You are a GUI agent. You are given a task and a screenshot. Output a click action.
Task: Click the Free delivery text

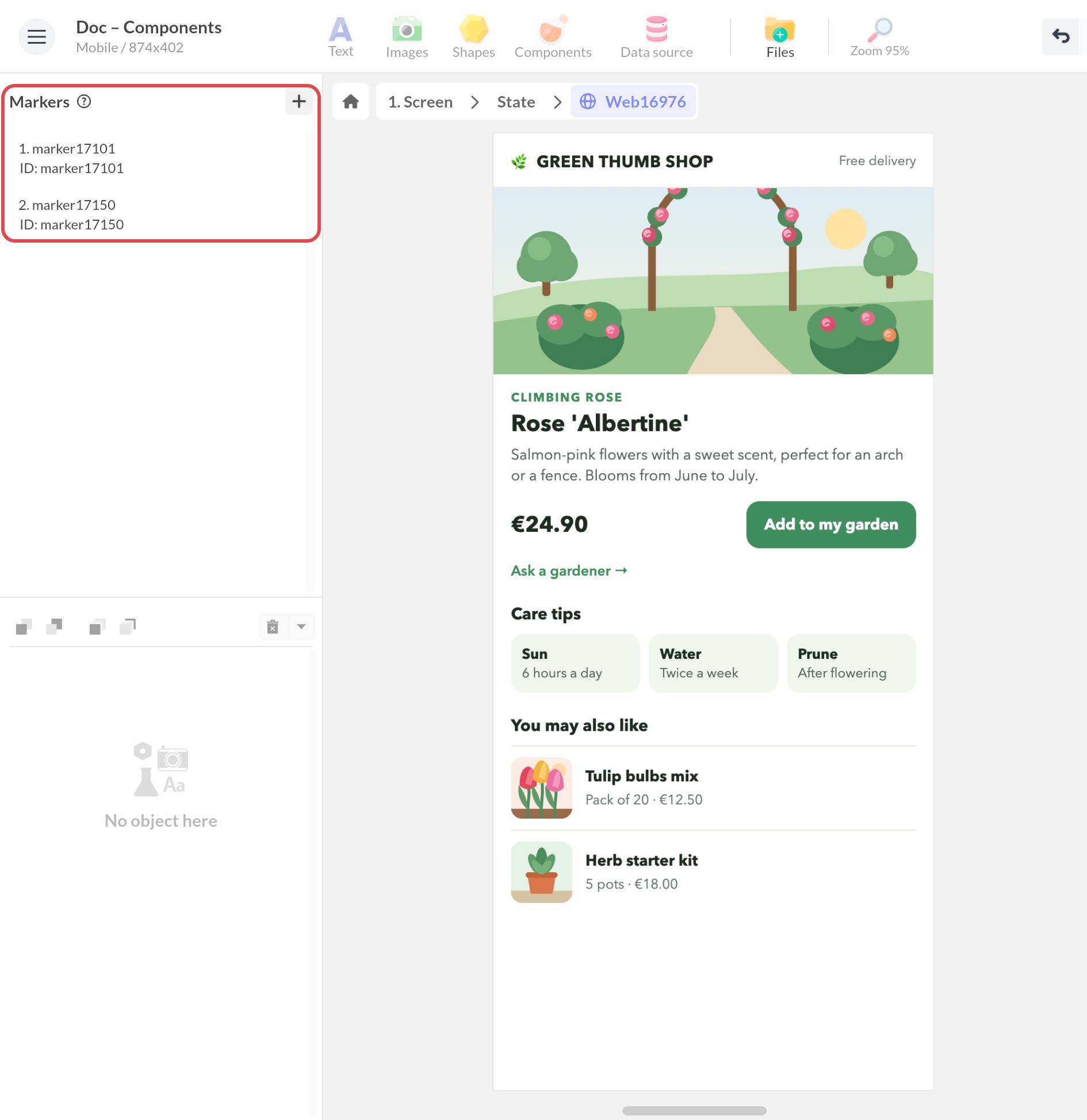tap(877, 161)
